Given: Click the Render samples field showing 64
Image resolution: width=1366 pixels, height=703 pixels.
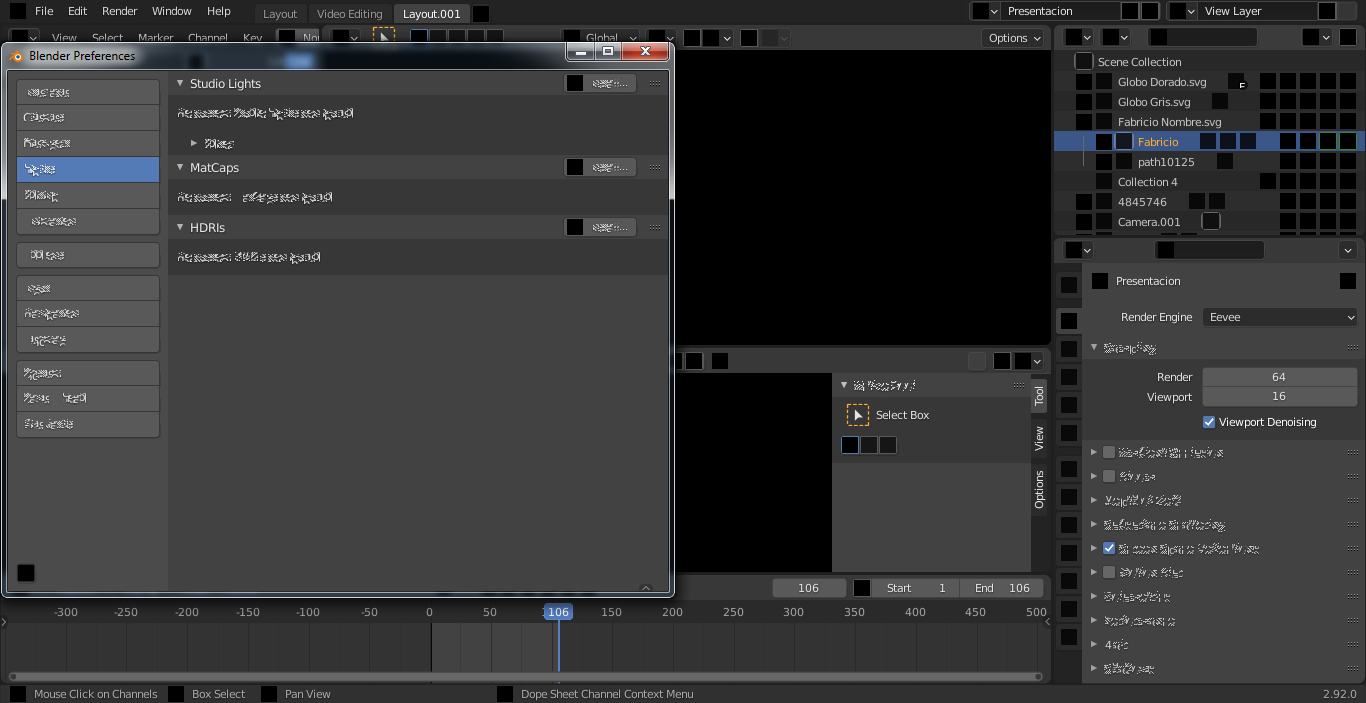Looking at the screenshot, I should (1279, 377).
